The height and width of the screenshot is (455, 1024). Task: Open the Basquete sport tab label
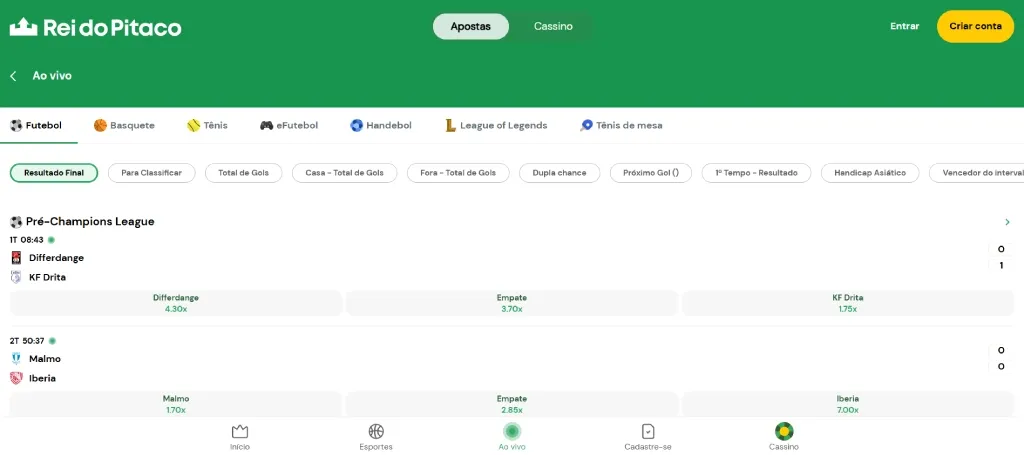(x=133, y=125)
